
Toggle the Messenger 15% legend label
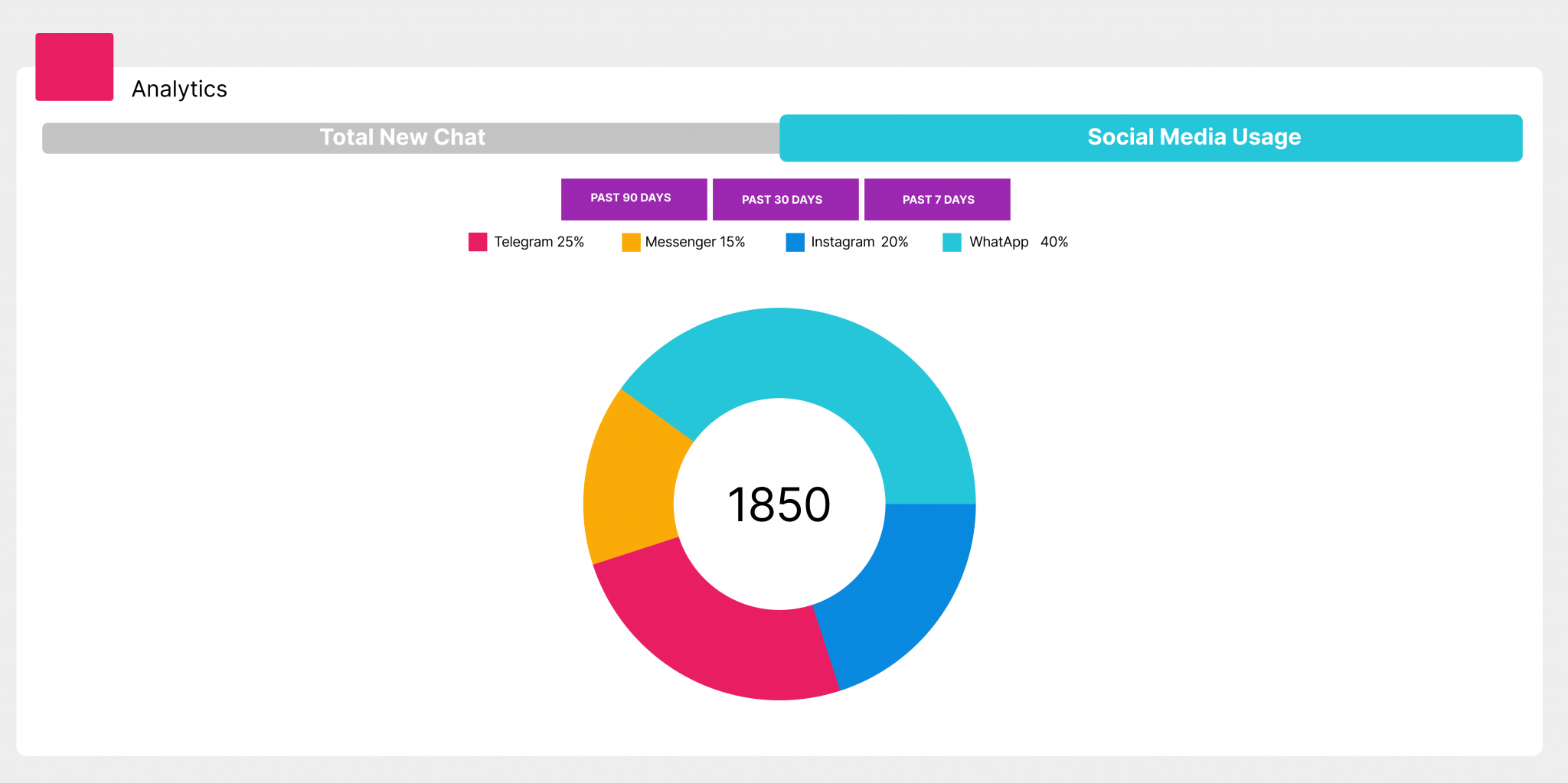[x=694, y=242]
